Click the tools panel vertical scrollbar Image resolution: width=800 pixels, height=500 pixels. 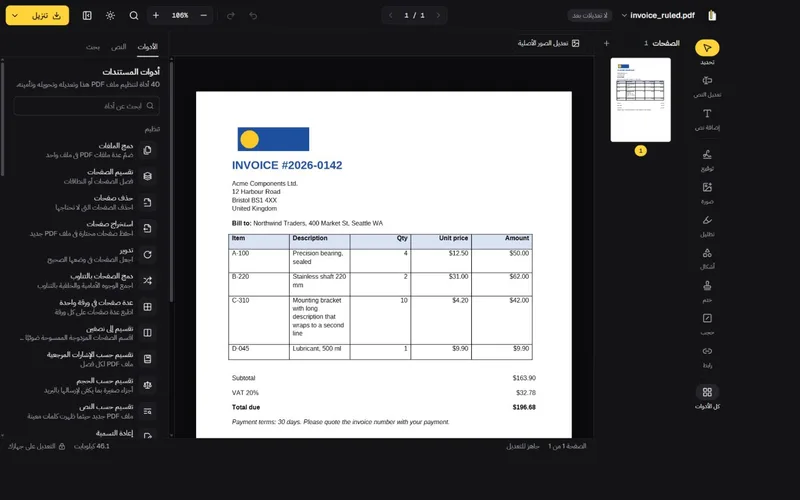point(171,181)
